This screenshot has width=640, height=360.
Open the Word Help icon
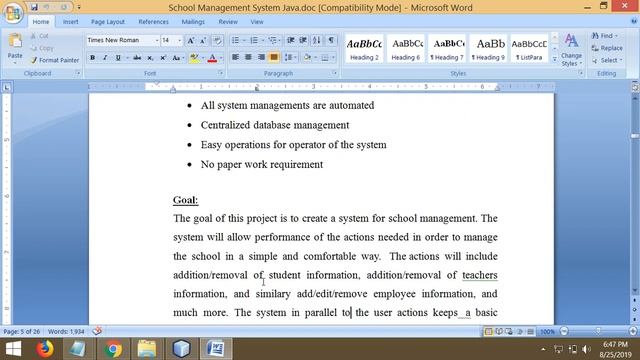pyautogui.click(x=634, y=21)
